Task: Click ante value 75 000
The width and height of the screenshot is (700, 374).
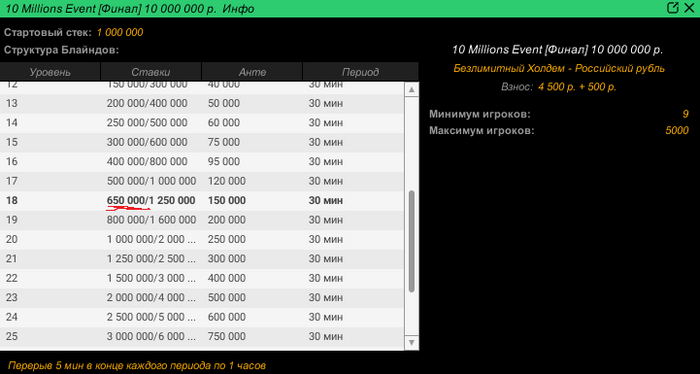Action: pyautogui.click(x=224, y=142)
